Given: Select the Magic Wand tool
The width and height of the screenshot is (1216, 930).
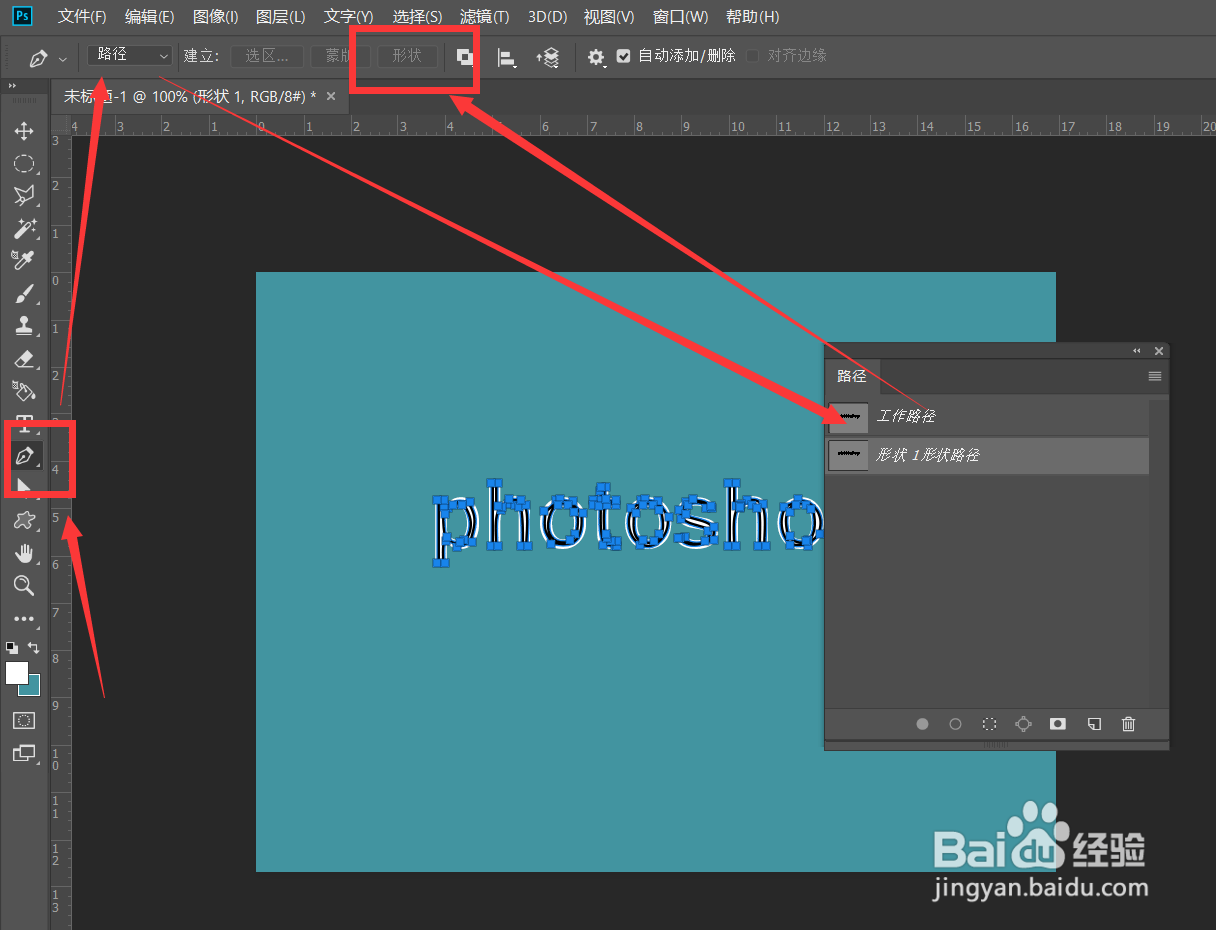Looking at the screenshot, I should 24,229.
